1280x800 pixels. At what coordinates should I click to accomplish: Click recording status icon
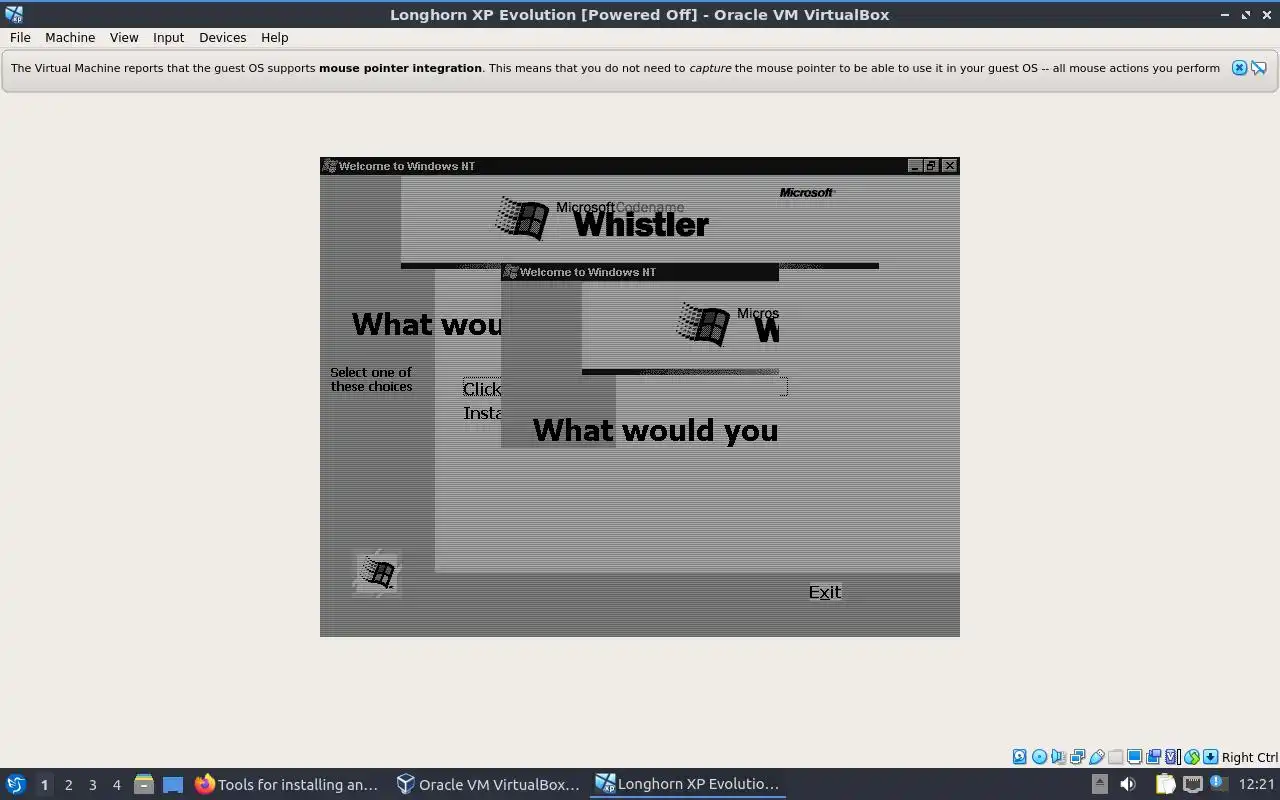(1153, 757)
